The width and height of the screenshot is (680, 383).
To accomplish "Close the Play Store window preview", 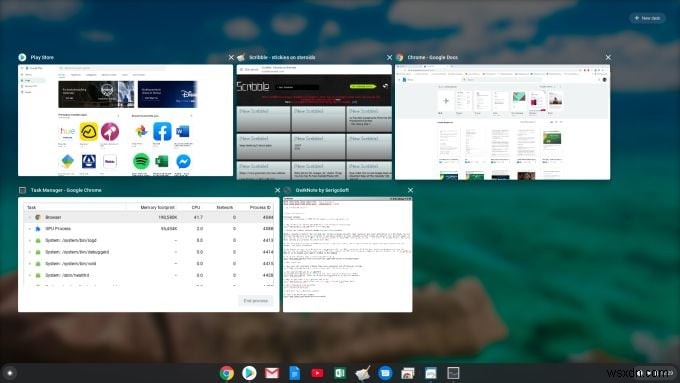I will coord(231,57).
